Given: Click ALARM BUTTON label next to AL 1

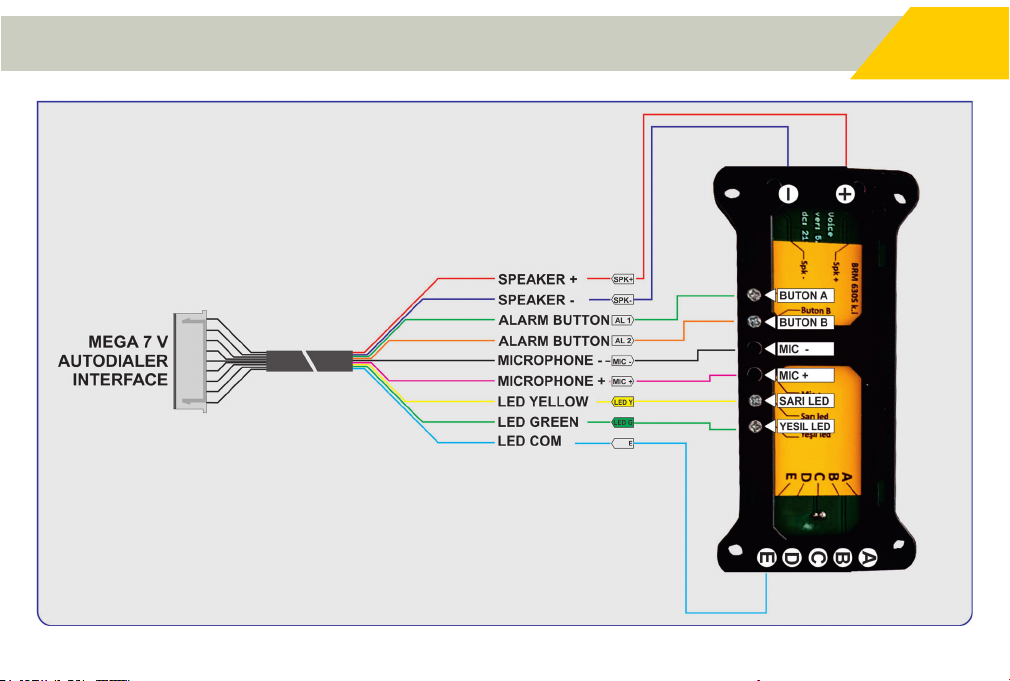Looking at the screenshot, I should [x=554, y=320].
